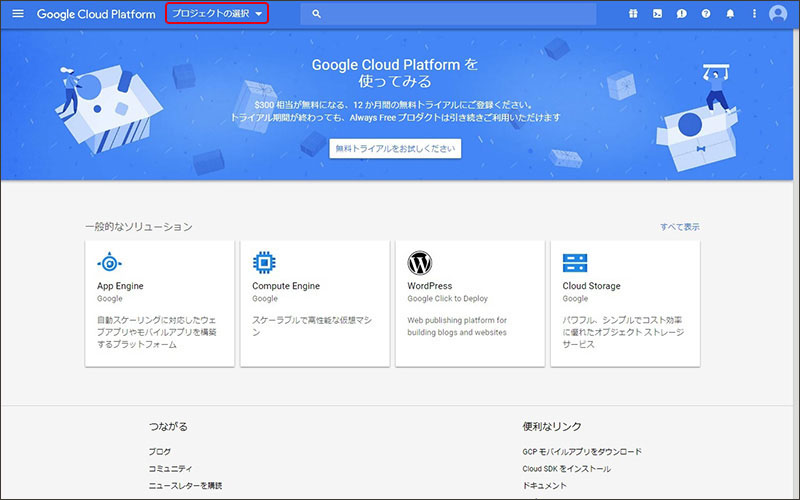This screenshot has height=500, width=800.
Task: Open the Cloud Storage card title
Action: coord(591,286)
